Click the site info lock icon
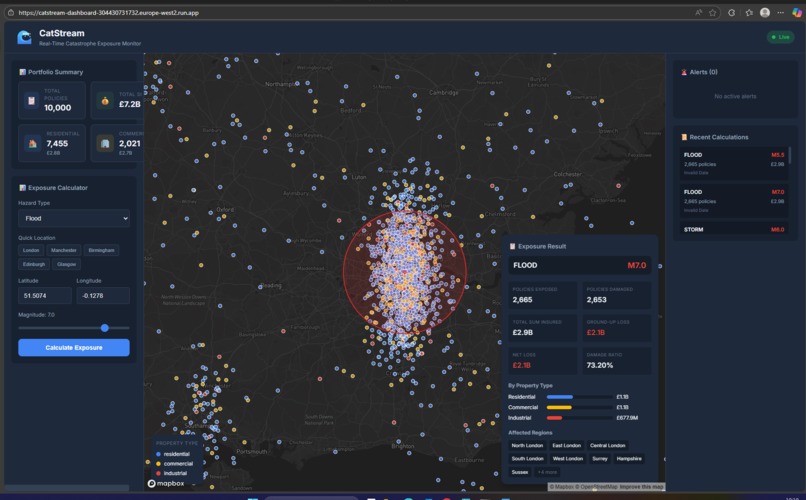Viewport: 806px width, 500px height. (x=11, y=13)
